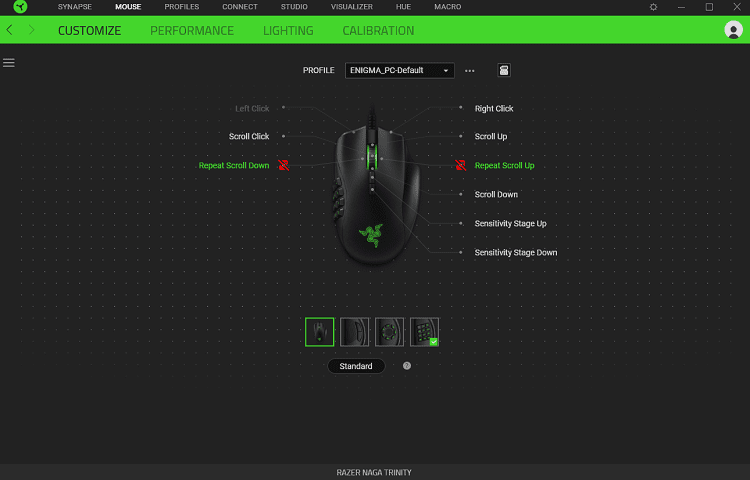The width and height of the screenshot is (750, 480).
Task: Open the profile options ellipsis menu
Action: coord(470,71)
